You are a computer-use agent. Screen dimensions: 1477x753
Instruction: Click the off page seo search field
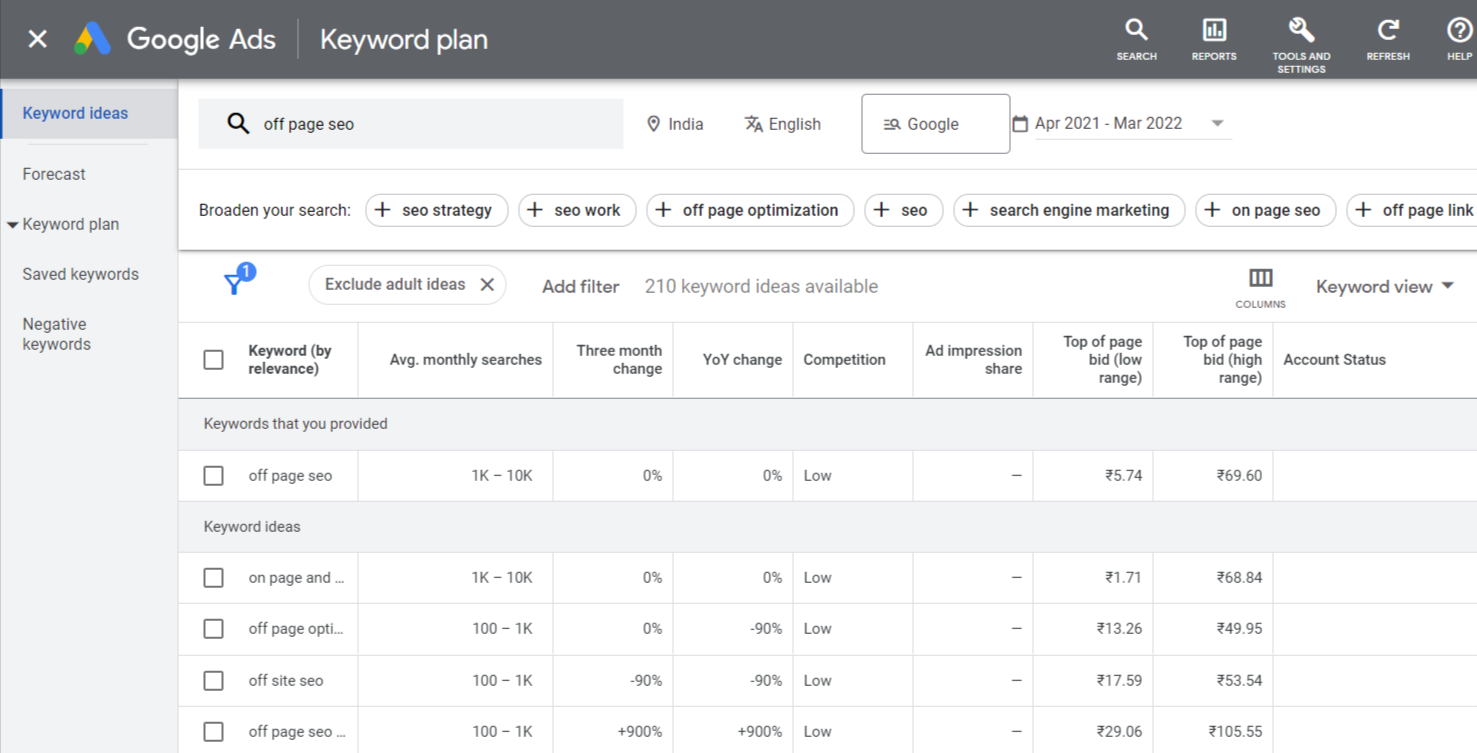(x=411, y=124)
